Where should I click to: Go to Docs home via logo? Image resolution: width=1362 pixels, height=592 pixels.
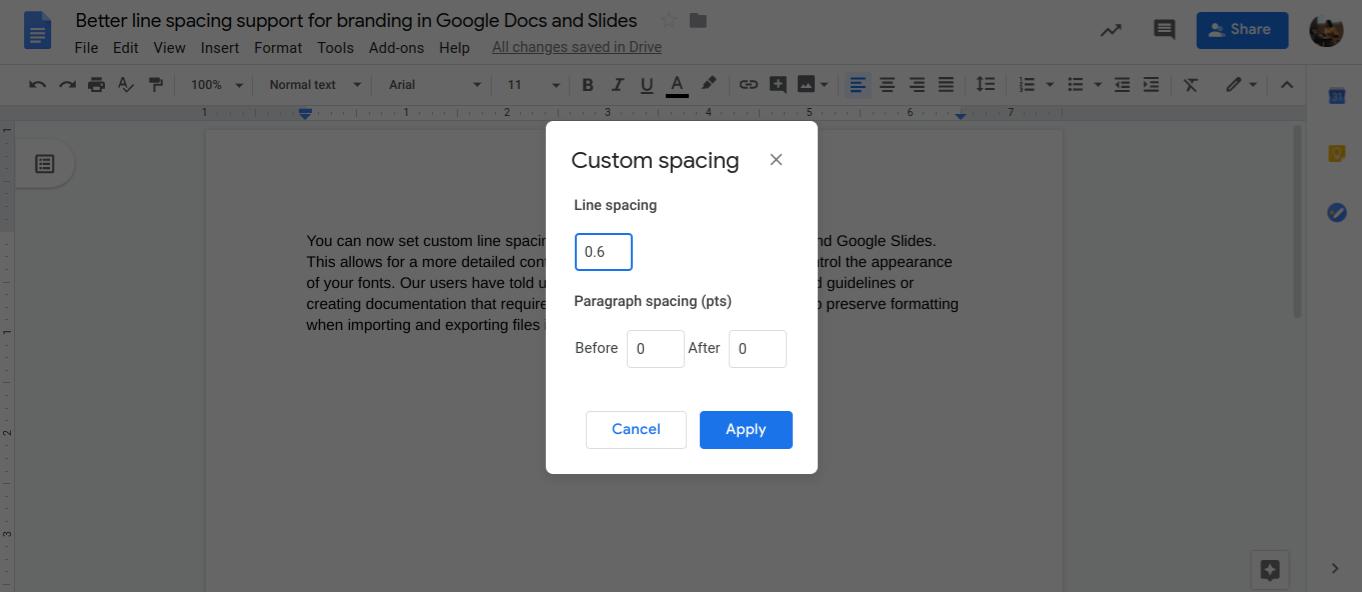pyautogui.click(x=37, y=30)
